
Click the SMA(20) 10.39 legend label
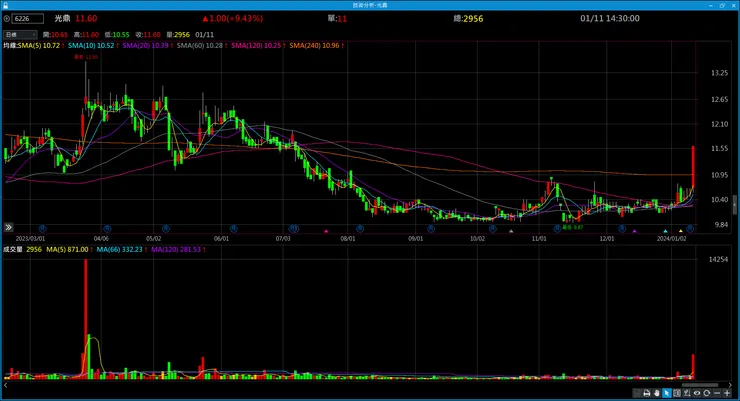[145, 46]
